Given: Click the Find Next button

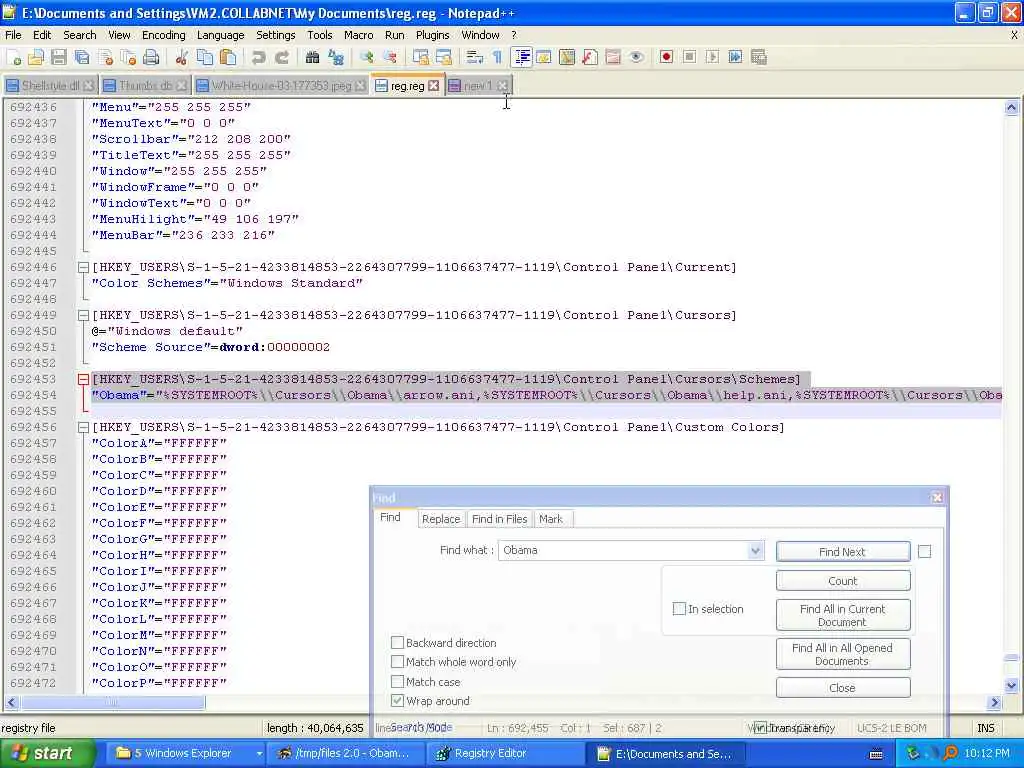Looking at the screenshot, I should pos(842,552).
